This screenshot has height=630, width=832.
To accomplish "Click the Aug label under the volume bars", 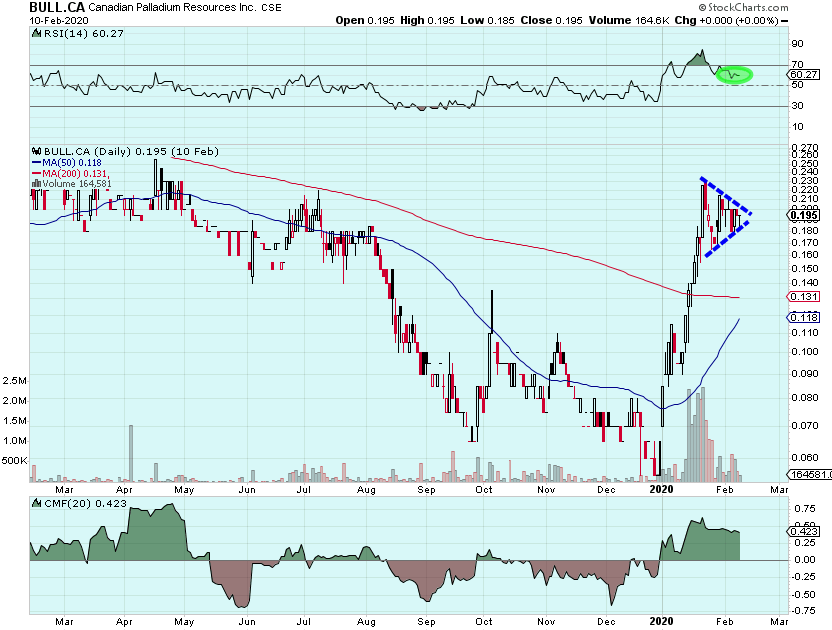I will click(x=366, y=489).
